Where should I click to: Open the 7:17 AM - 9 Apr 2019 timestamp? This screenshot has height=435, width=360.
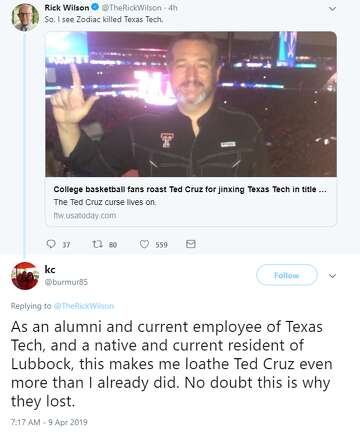click(49, 422)
